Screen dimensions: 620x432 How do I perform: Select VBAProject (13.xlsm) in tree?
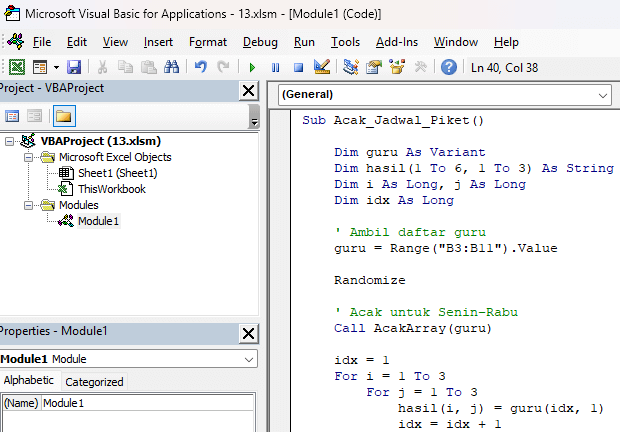pos(100,141)
